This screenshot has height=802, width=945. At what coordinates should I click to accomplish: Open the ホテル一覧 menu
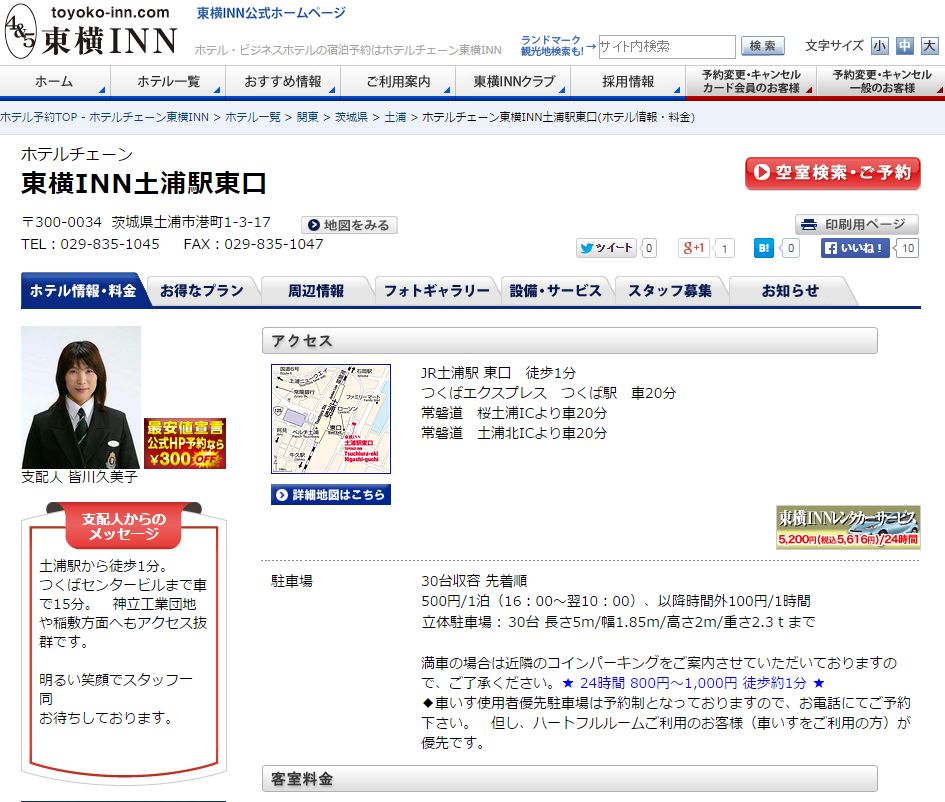click(x=168, y=81)
